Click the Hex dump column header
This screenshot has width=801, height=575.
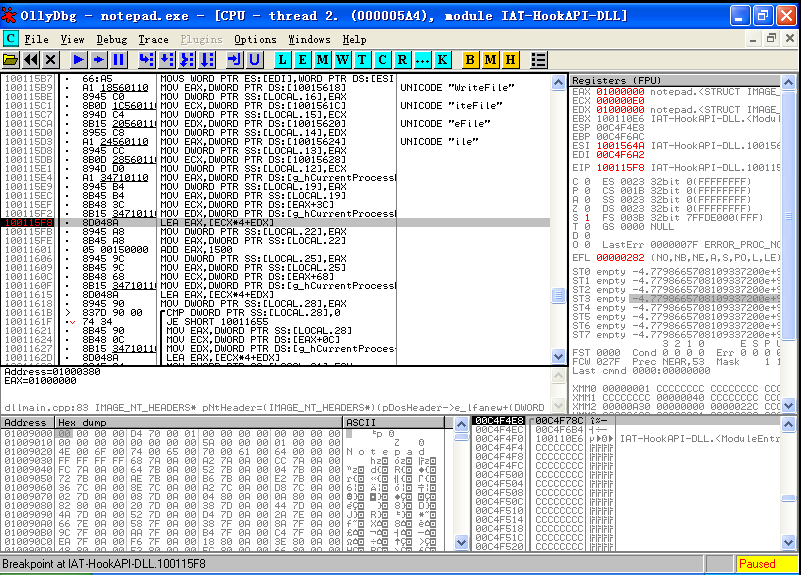[198, 423]
